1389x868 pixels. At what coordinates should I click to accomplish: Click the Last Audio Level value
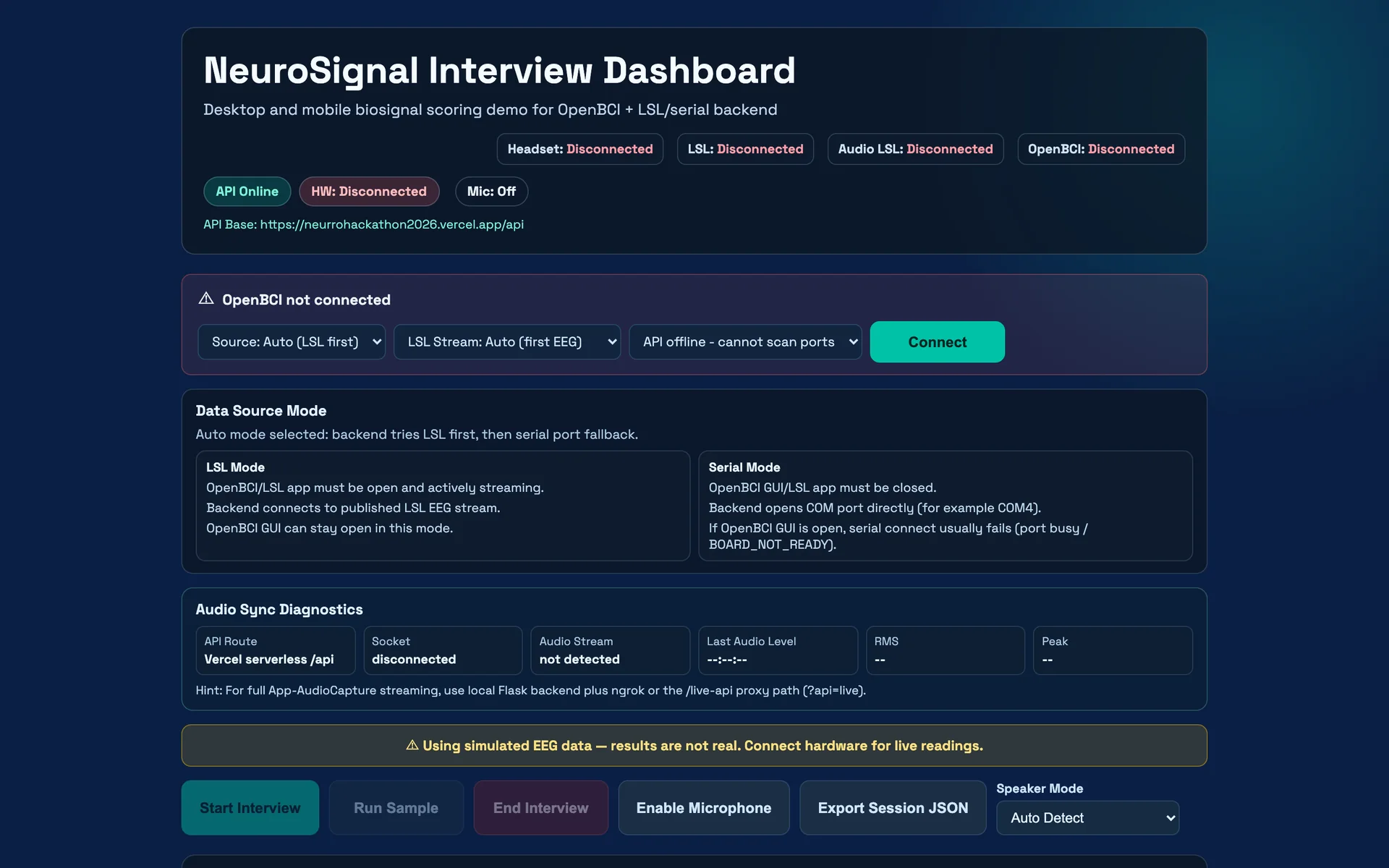point(727,660)
